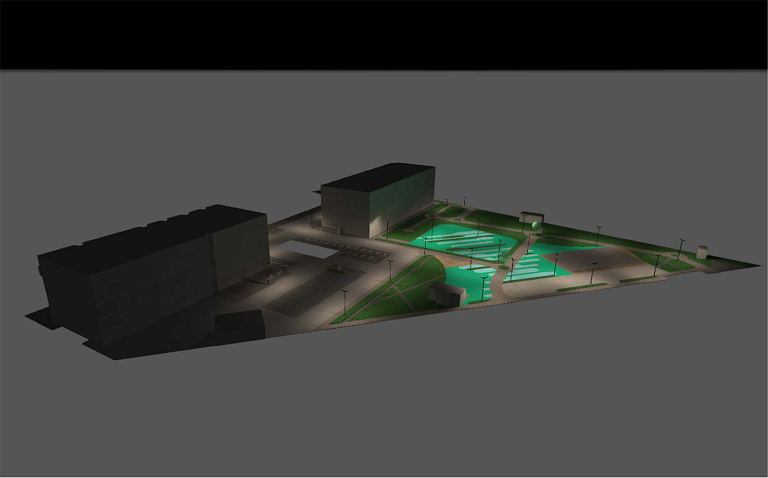768x478 pixels.
Task: Click the empty gray background below the model
Action: coord(384,410)
